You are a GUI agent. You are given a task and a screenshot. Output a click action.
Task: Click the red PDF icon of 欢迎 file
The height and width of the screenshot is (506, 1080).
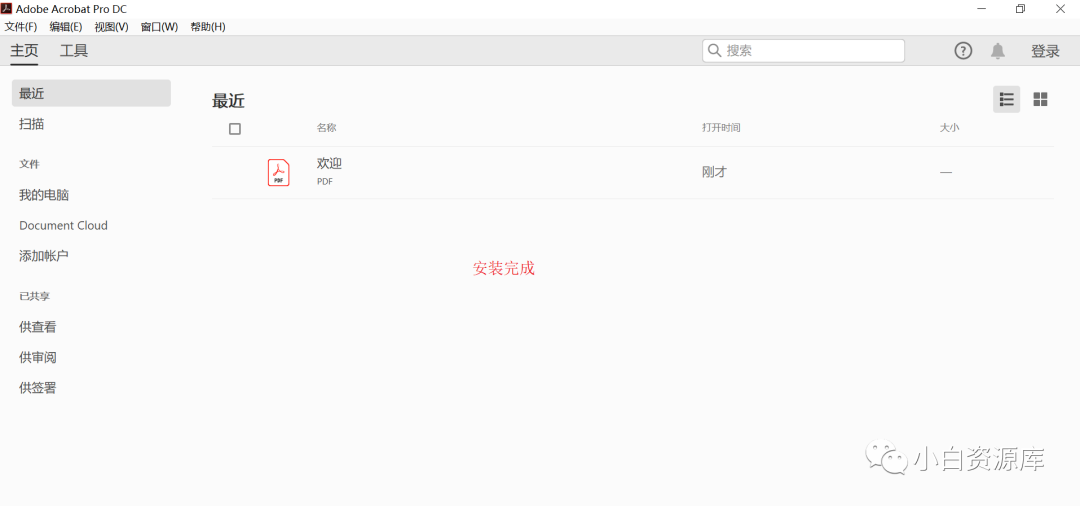pos(278,172)
